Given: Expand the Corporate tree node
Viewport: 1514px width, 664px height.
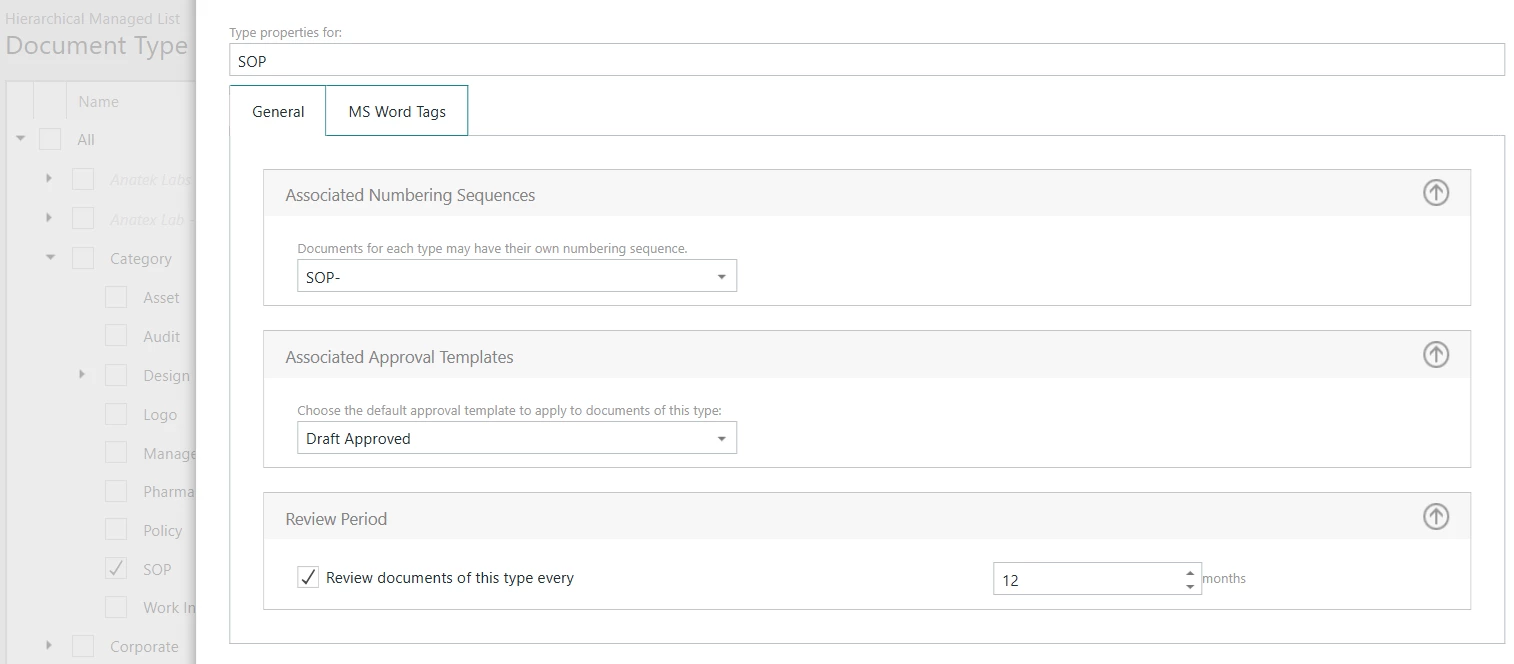Looking at the screenshot, I should (49, 646).
